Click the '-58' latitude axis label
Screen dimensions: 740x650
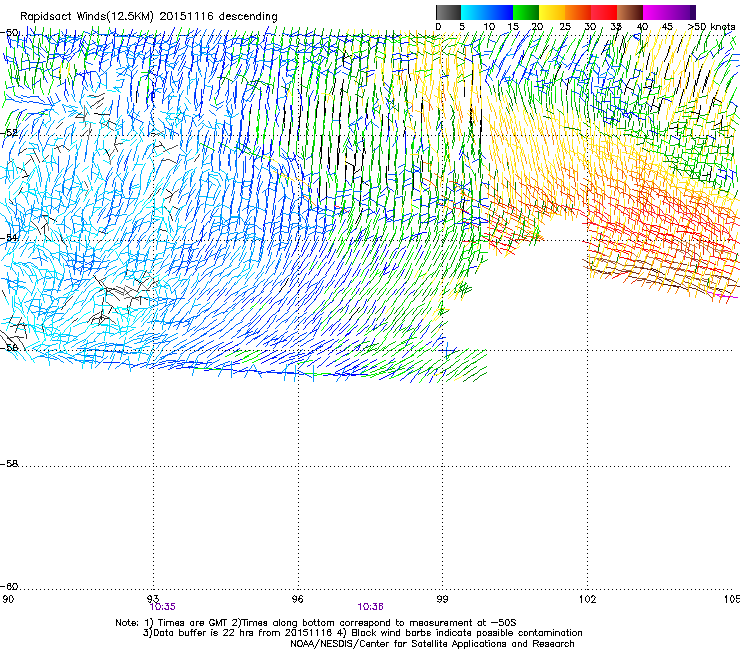10,464
